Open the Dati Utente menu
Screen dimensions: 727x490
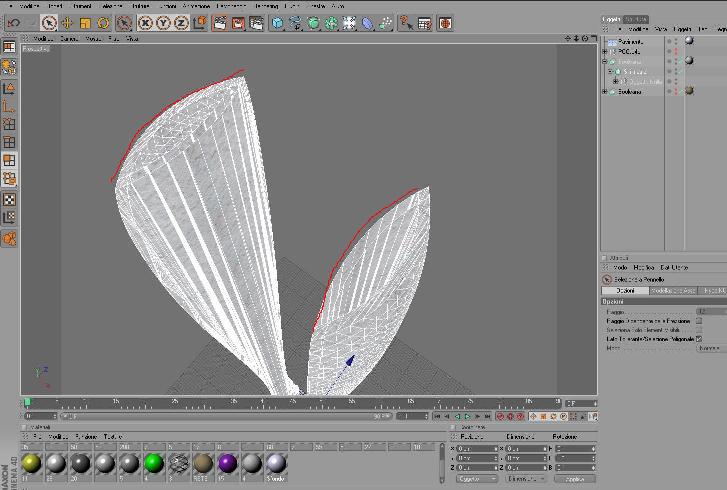pyautogui.click(x=674, y=267)
